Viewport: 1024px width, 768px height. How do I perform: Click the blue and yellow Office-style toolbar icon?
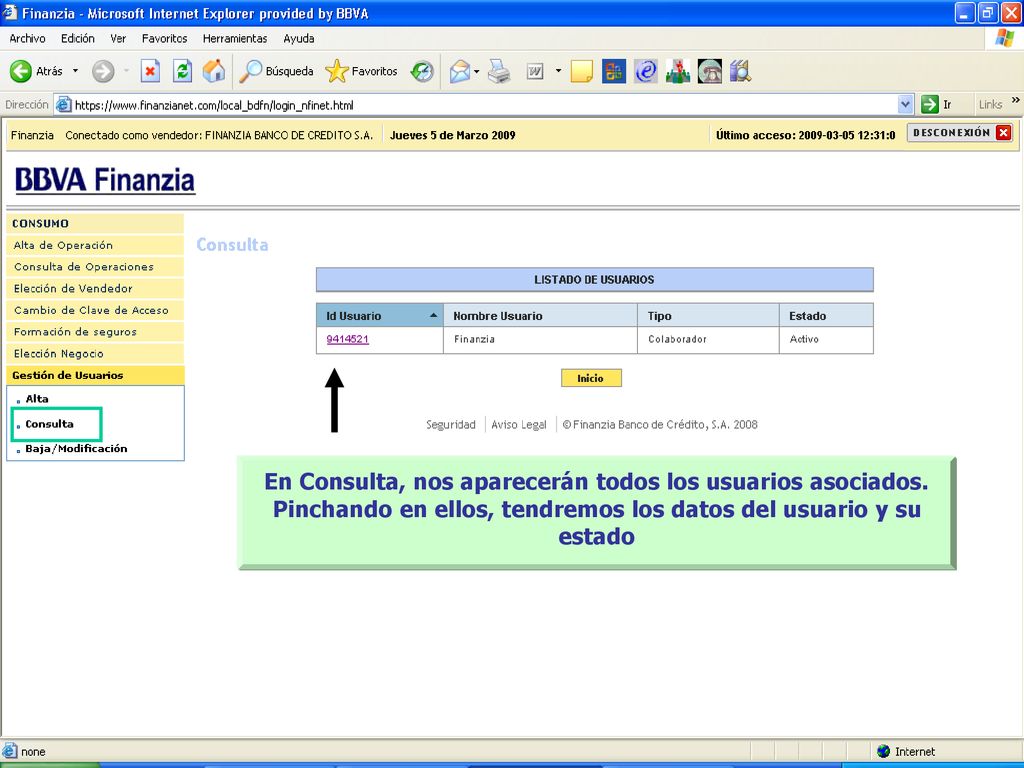[x=614, y=71]
